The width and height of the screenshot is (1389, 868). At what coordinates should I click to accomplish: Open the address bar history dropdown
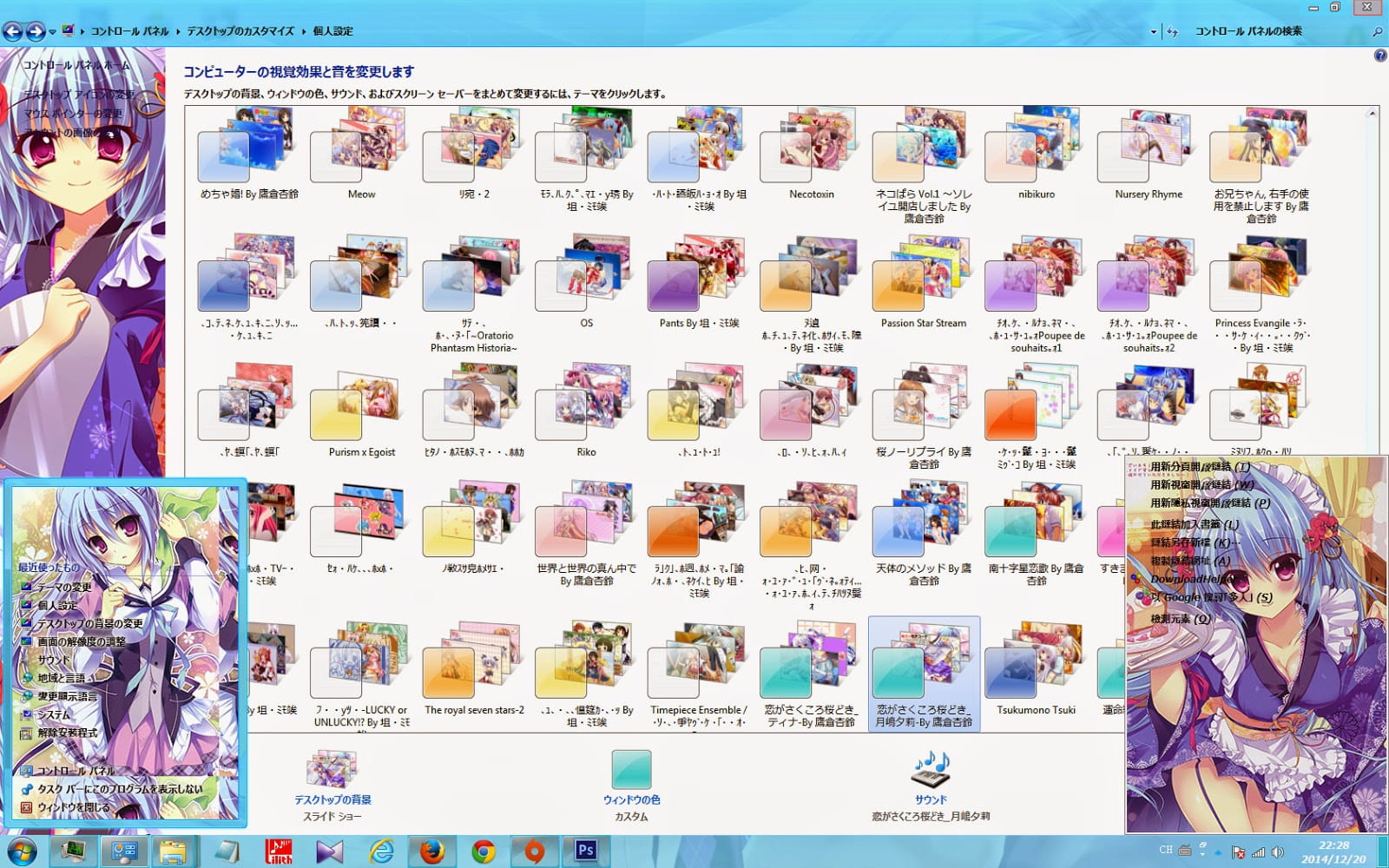point(1152,30)
